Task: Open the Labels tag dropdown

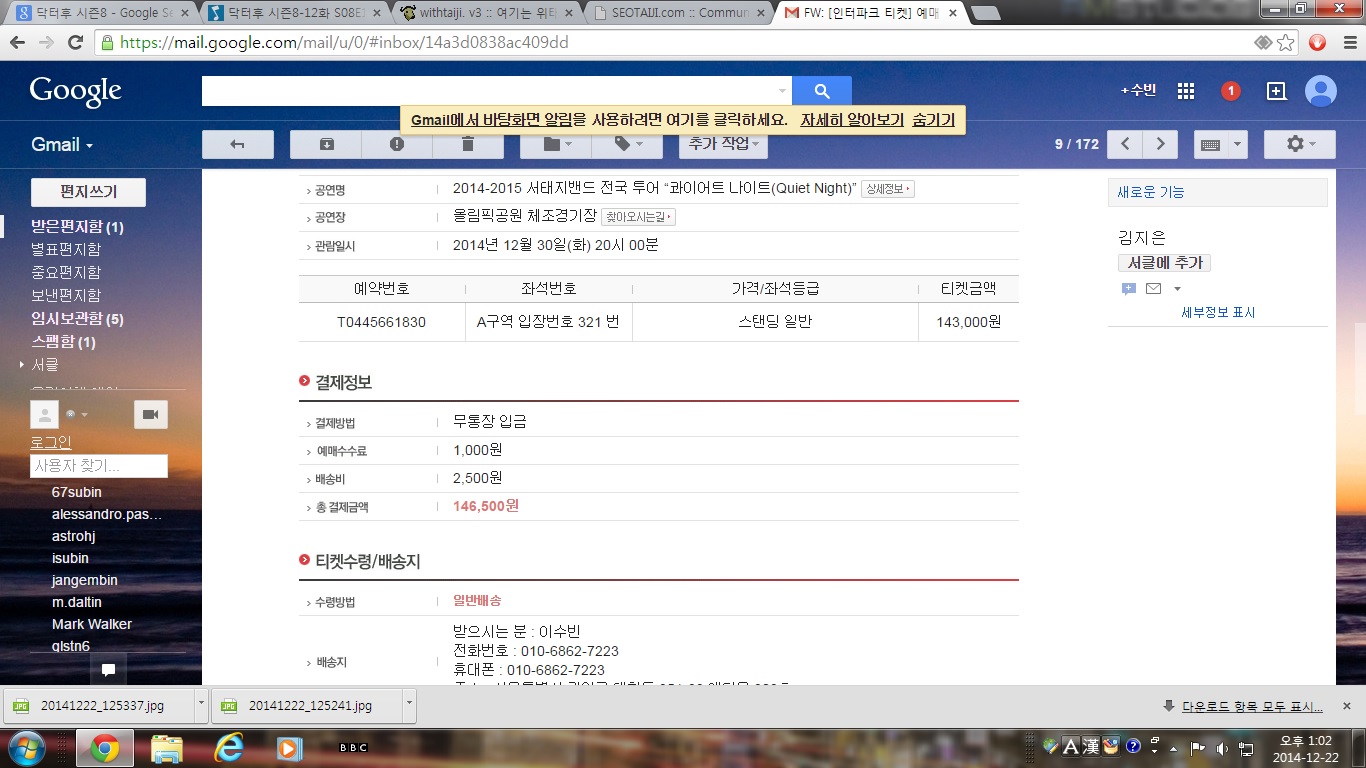Action: (x=627, y=144)
